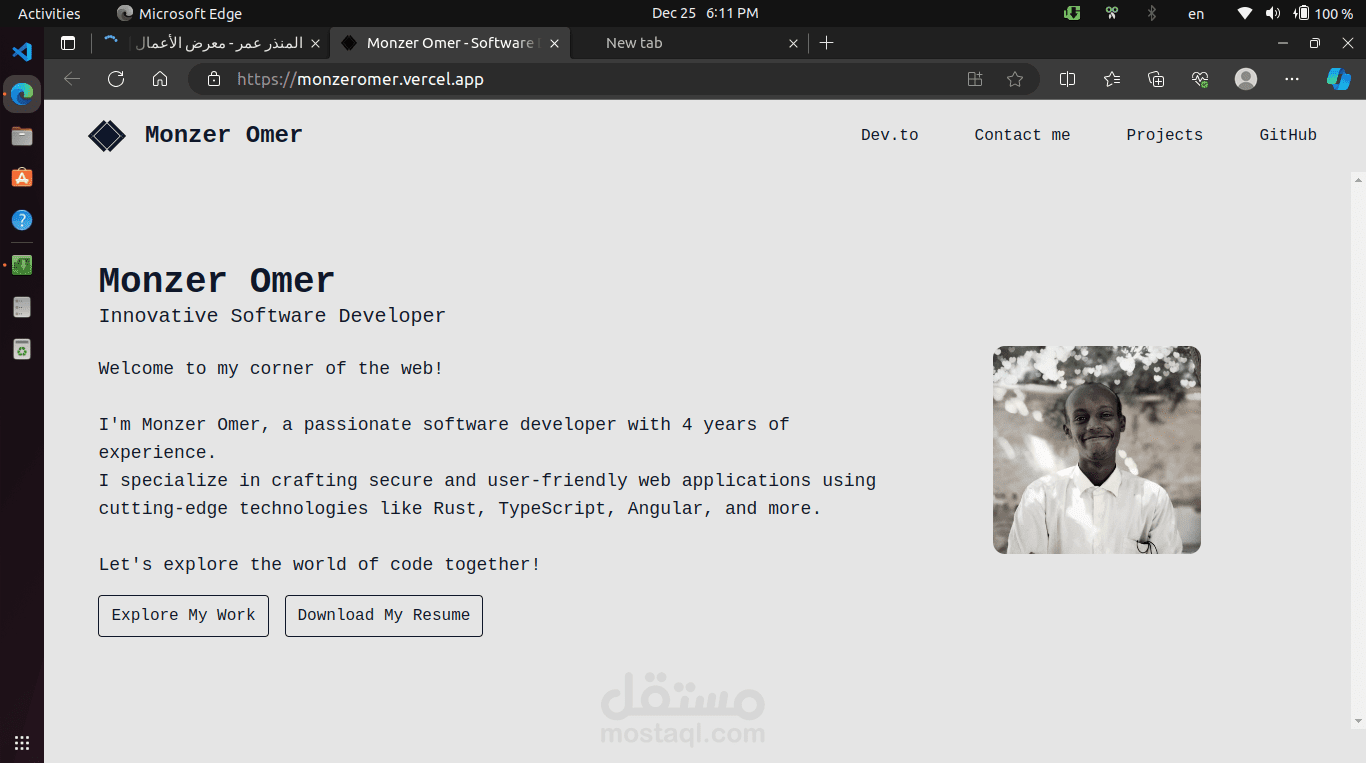
Task: Switch to the New tab tab
Action: [689, 43]
